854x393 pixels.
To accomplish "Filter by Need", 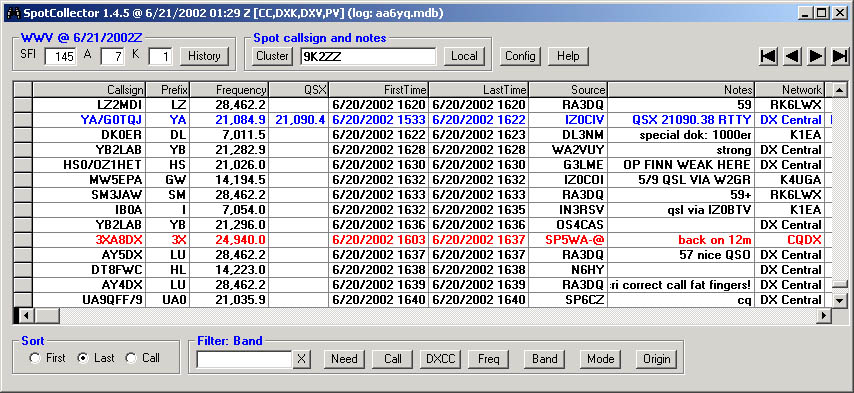I will click(344, 358).
